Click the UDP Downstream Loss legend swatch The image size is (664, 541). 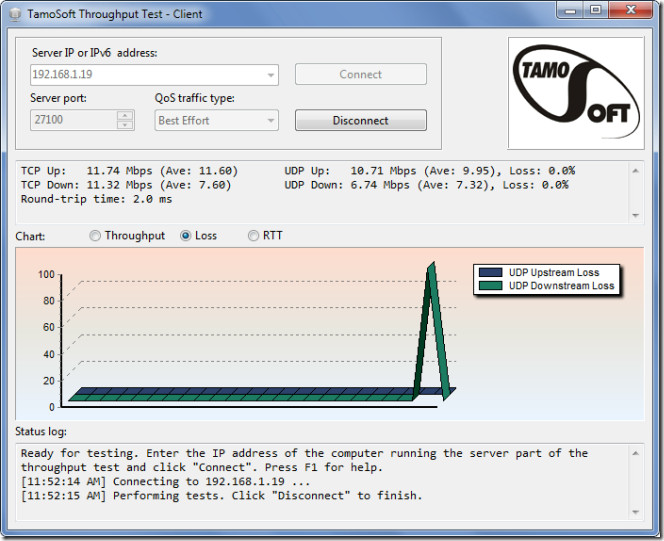coord(490,286)
